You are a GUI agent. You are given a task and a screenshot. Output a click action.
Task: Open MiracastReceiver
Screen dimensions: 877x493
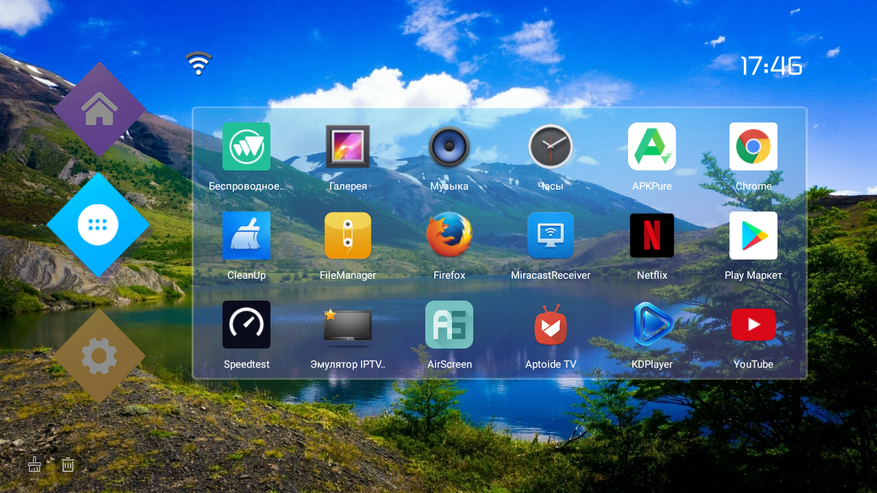pos(550,236)
